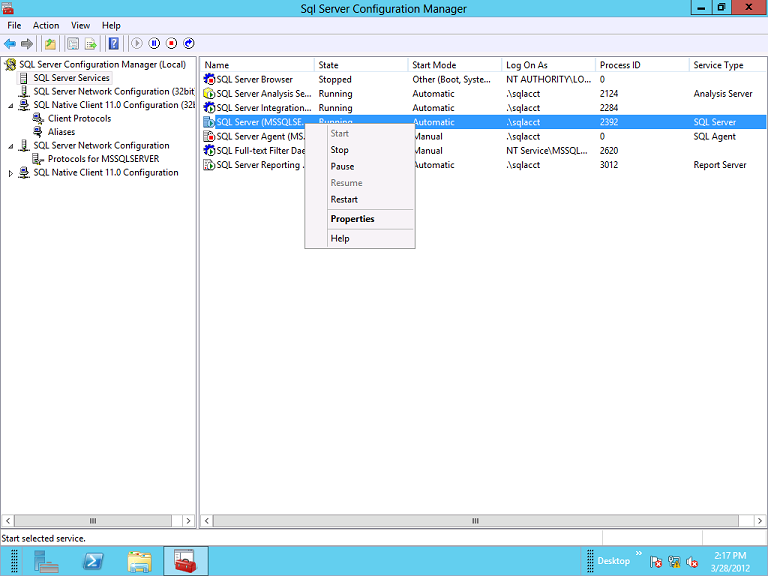Click the Back arrow toolbar icon
768x576 pixels.
pos(10,44)
